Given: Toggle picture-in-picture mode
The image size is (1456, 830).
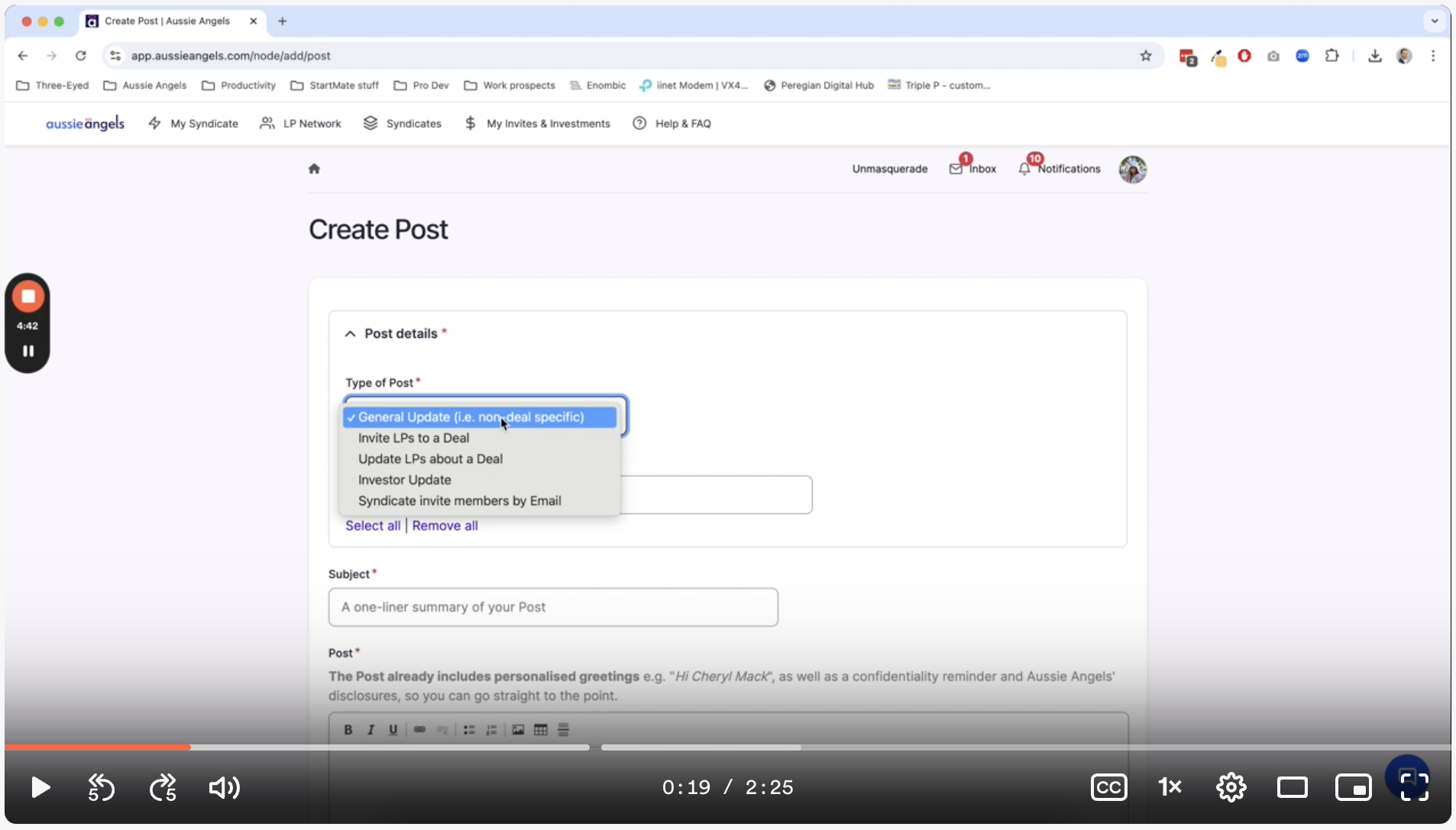Looking at the screenshot, I should click(x=1354, y=787).
